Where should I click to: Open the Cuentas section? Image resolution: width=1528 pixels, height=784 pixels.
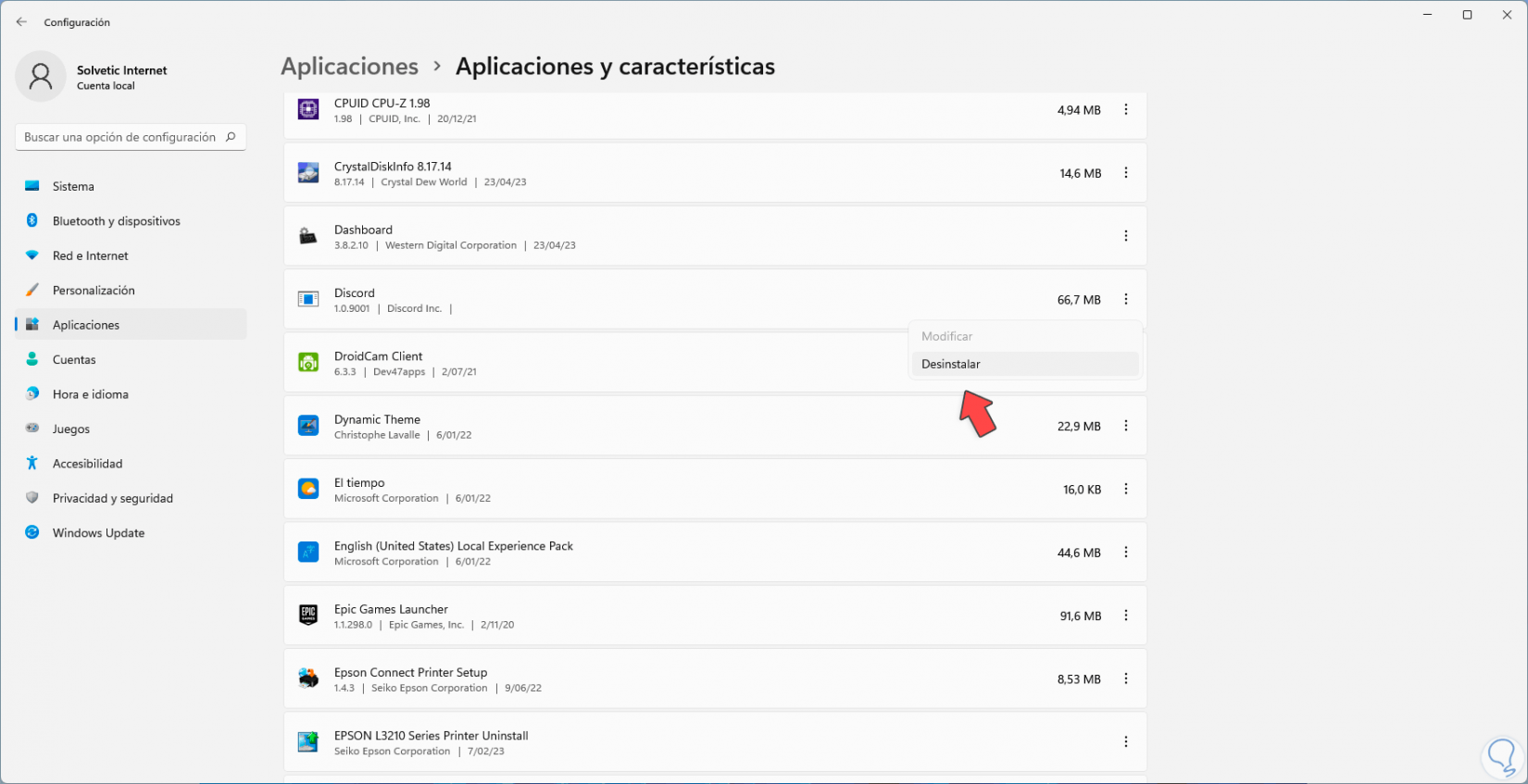point(74,360)
